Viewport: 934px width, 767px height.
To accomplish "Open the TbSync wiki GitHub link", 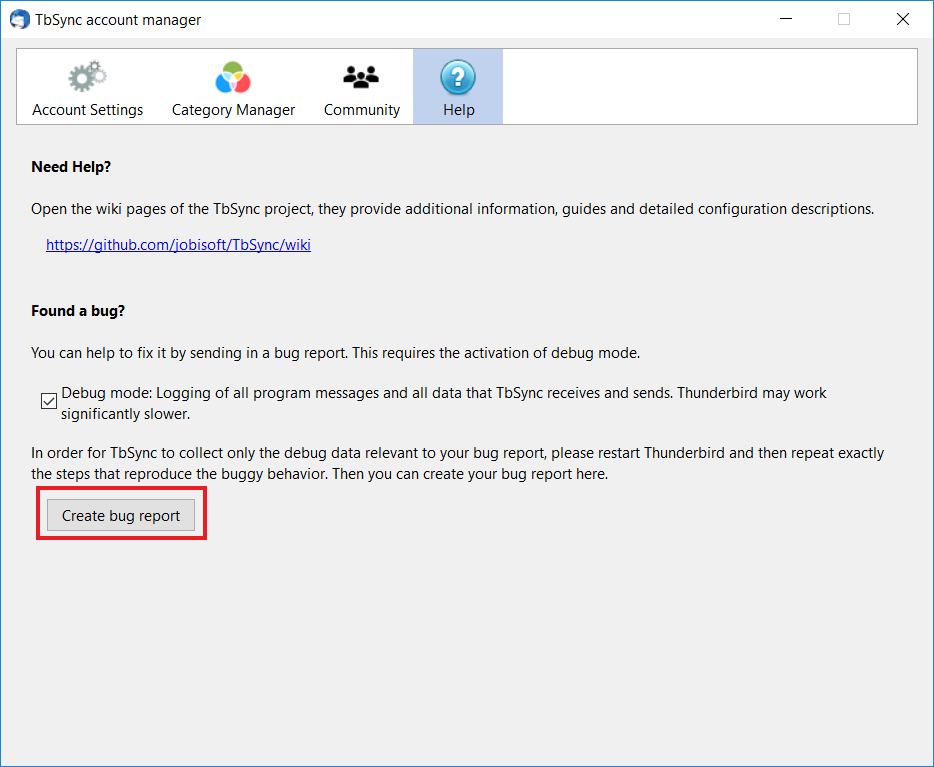I will (178, 245).
